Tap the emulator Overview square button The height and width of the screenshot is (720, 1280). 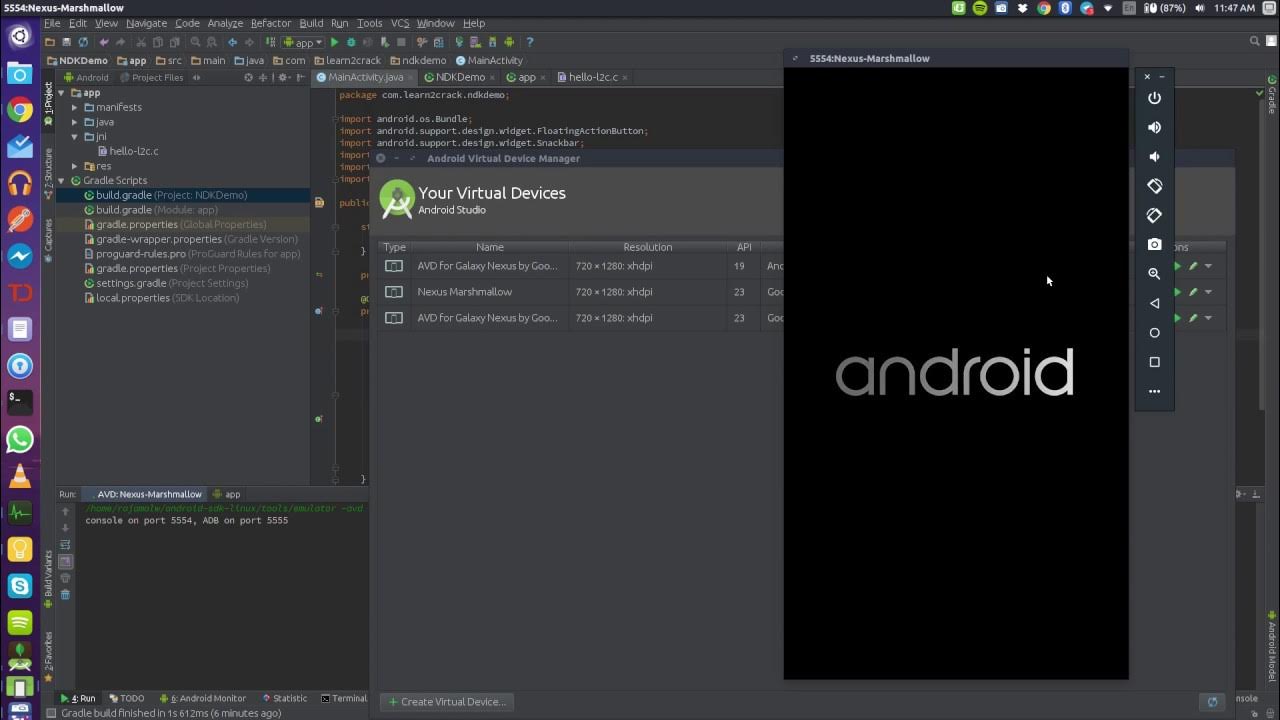click(1154, 362)
